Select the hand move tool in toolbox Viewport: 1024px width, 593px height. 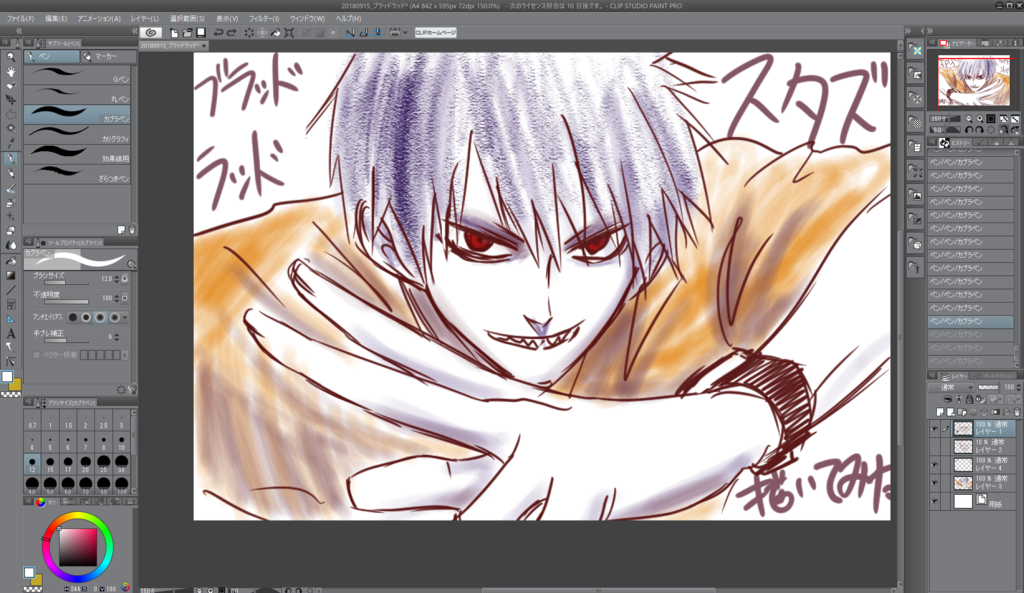pos(10,71)
